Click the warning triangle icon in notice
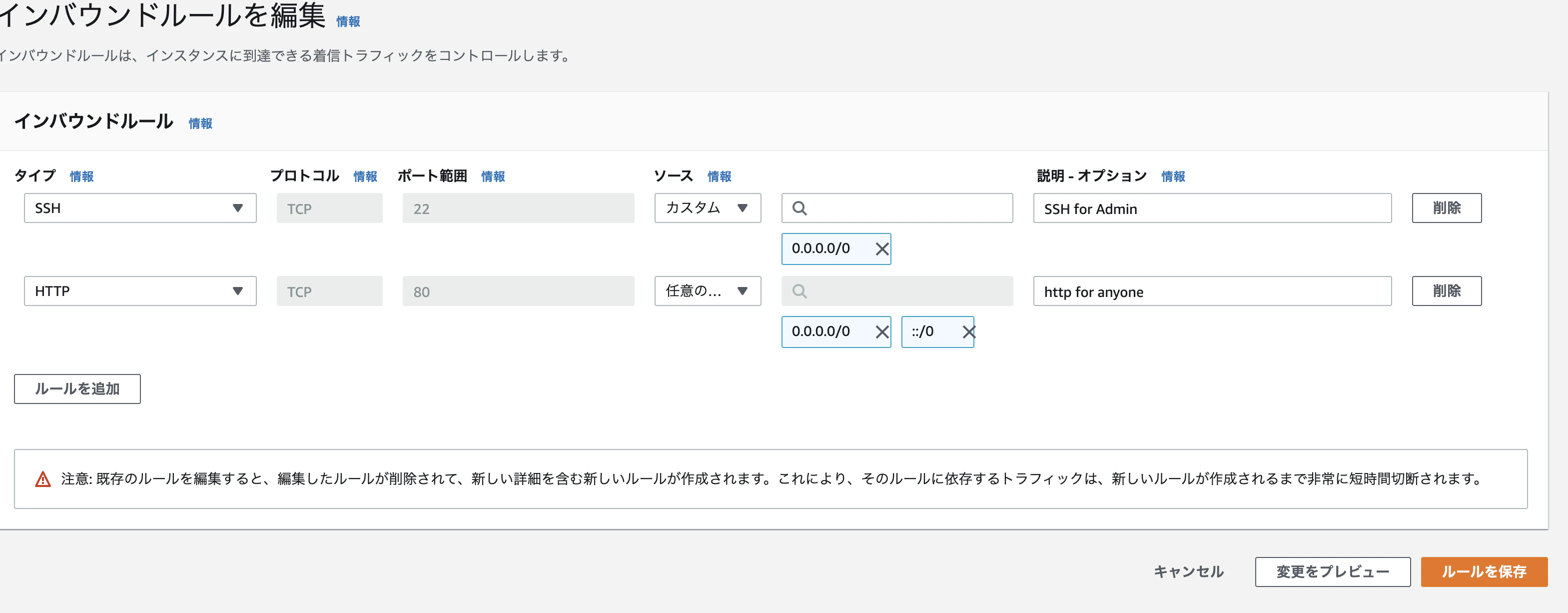 [x=42, y=479]
